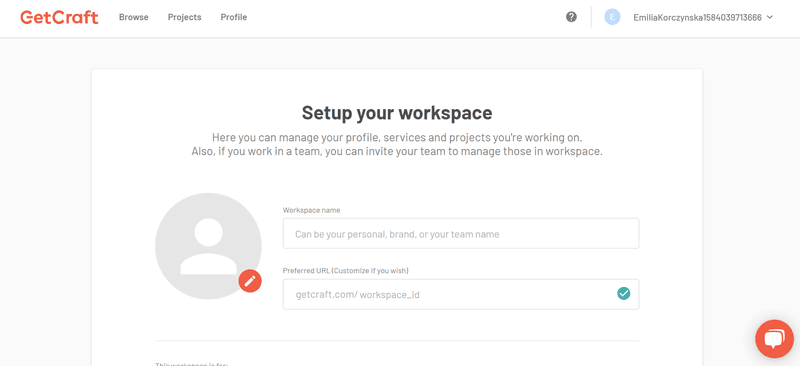The height and width of the screenshot is (366, 800).
Task: Click the green URL availability checkmark
Action: (623, 294)
